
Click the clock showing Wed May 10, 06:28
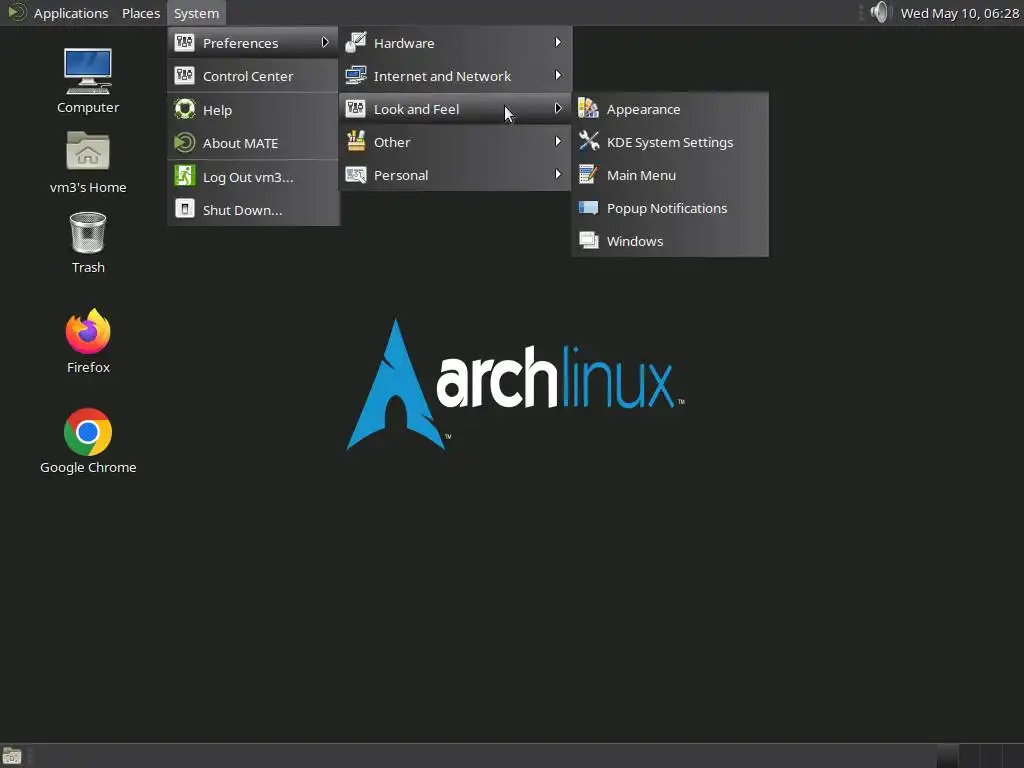pyautogui.click(x=959, y=13)
